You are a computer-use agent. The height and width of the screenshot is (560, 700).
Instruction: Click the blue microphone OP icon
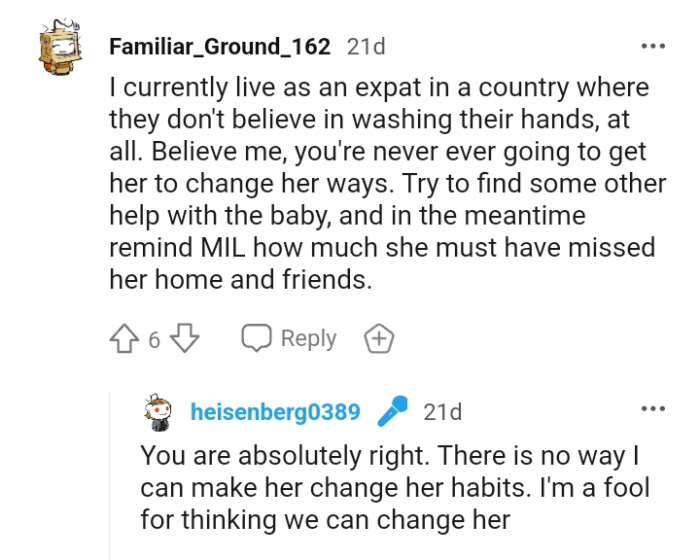tap(392, 412)
